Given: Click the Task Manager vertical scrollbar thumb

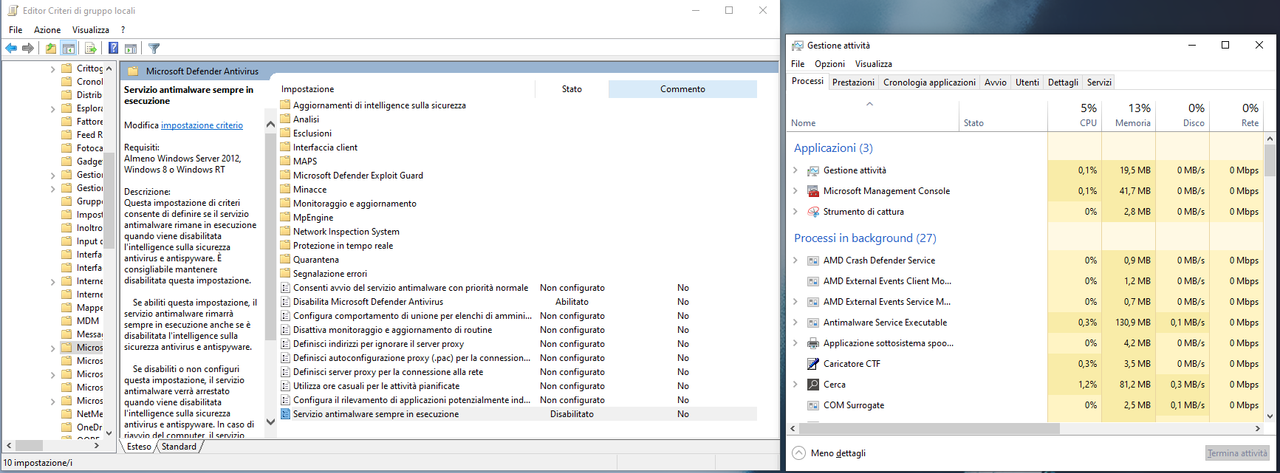Looking at the screenshot, I should [1270, 160].
